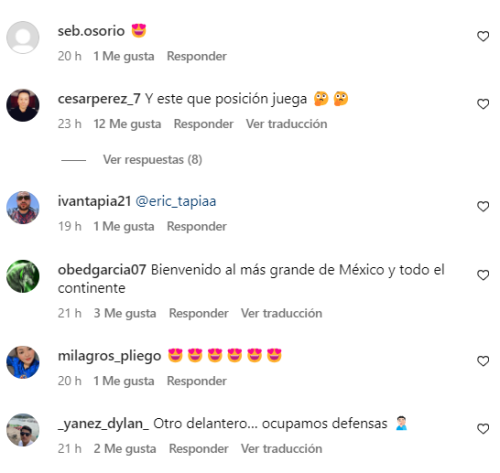Heart milagros_pliego's emoji comment

tap(483, 361)
